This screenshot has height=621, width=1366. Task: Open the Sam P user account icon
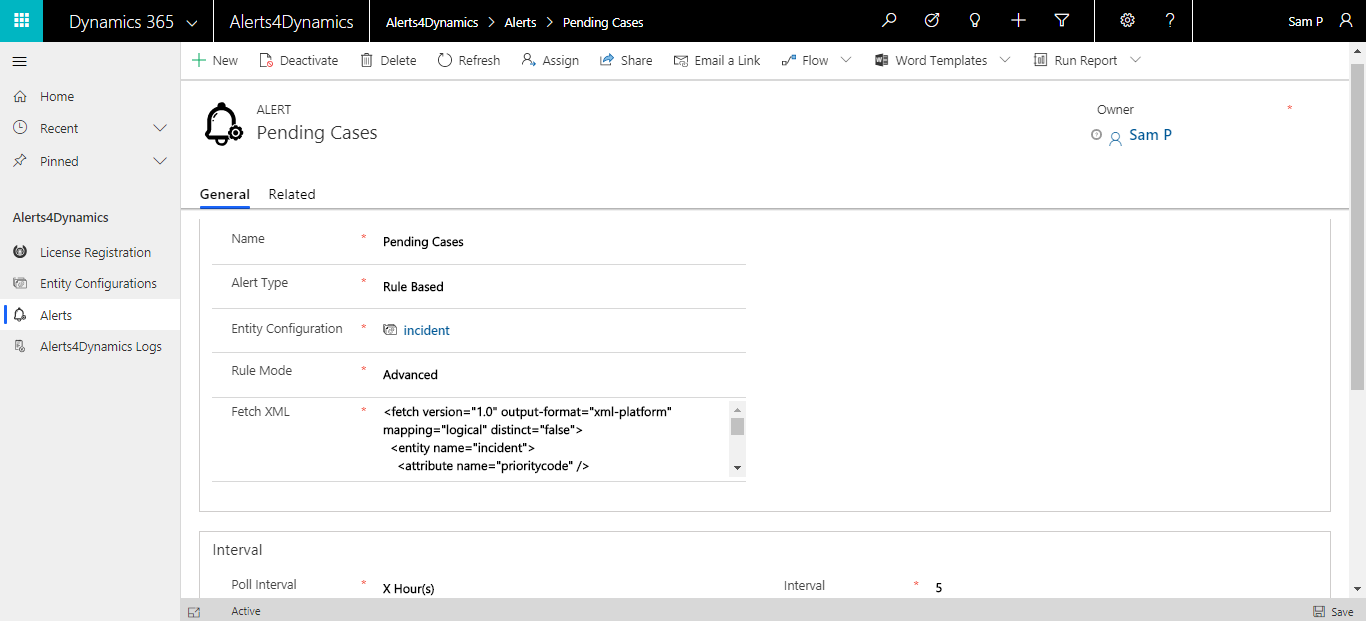coord(1345,21)
